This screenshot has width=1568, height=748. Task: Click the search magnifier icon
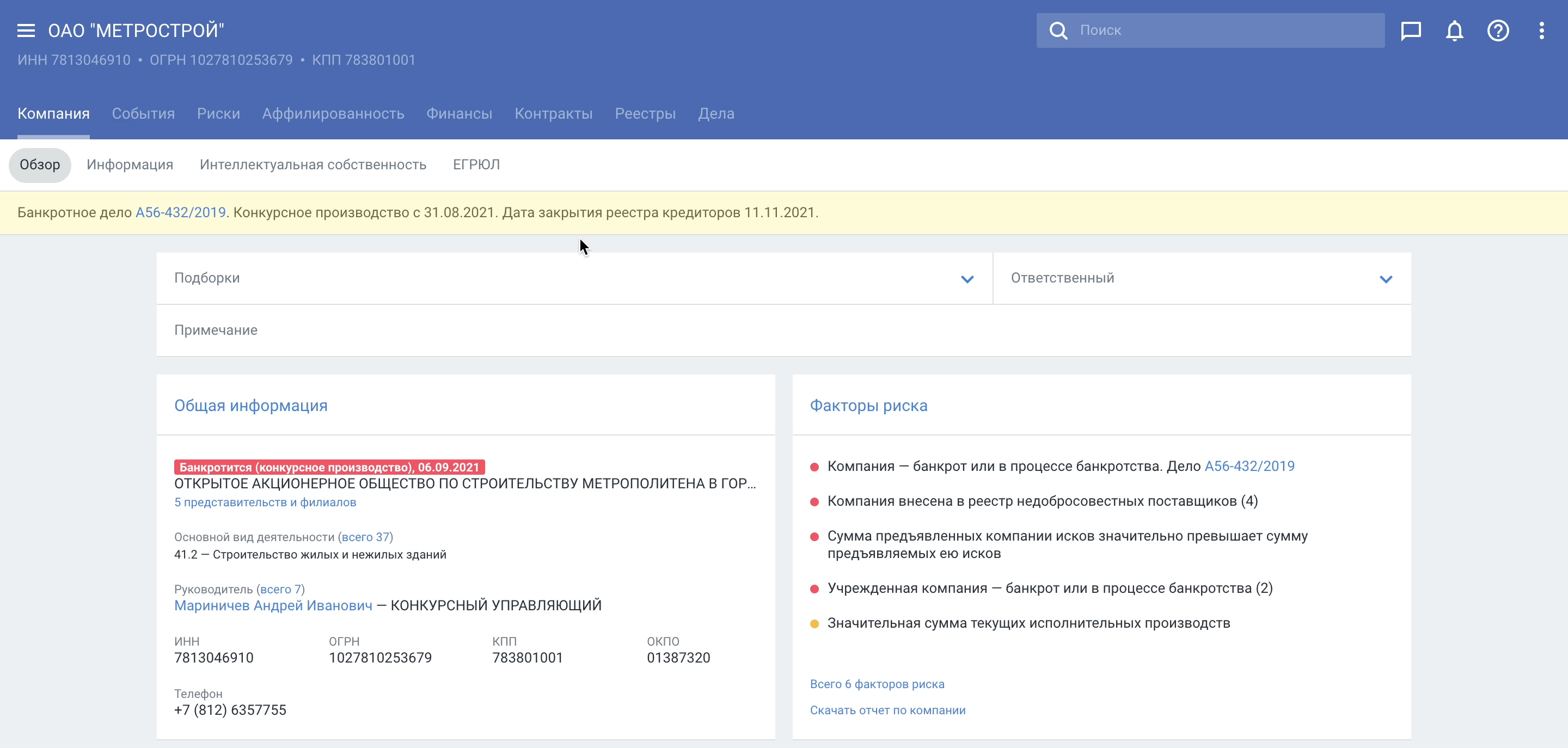1058,30
